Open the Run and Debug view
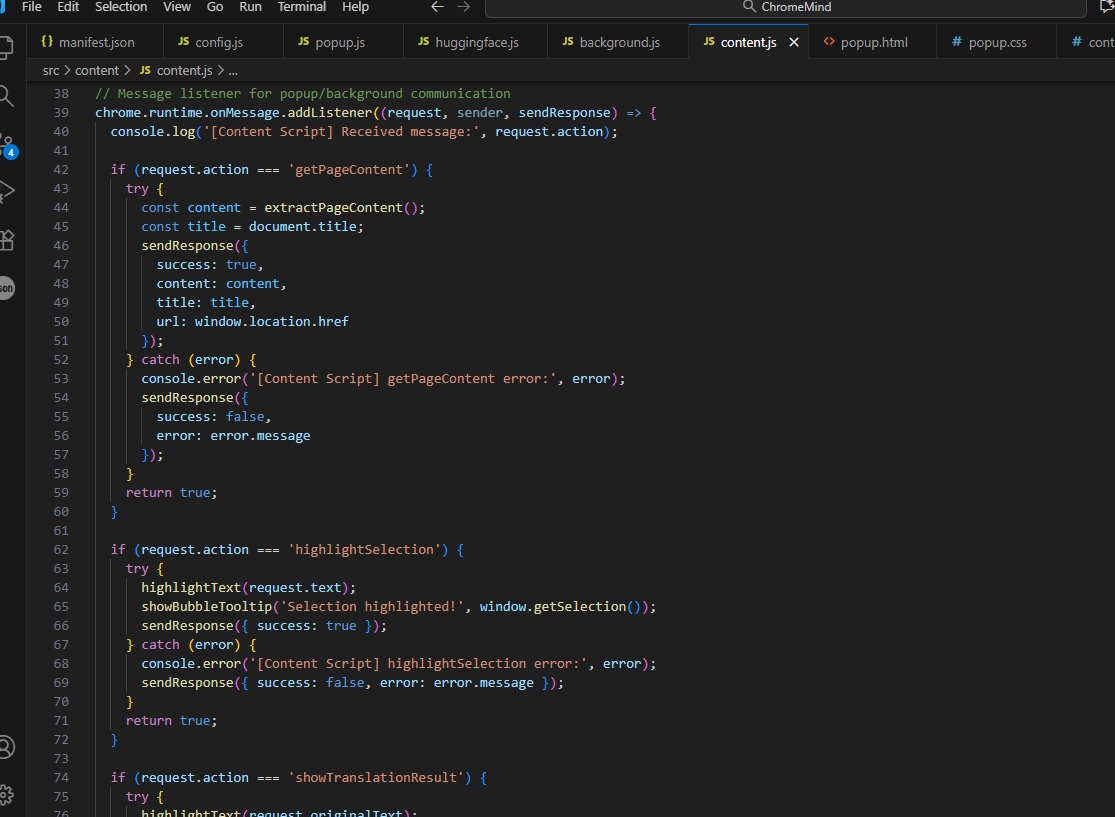 click(6, 192)
